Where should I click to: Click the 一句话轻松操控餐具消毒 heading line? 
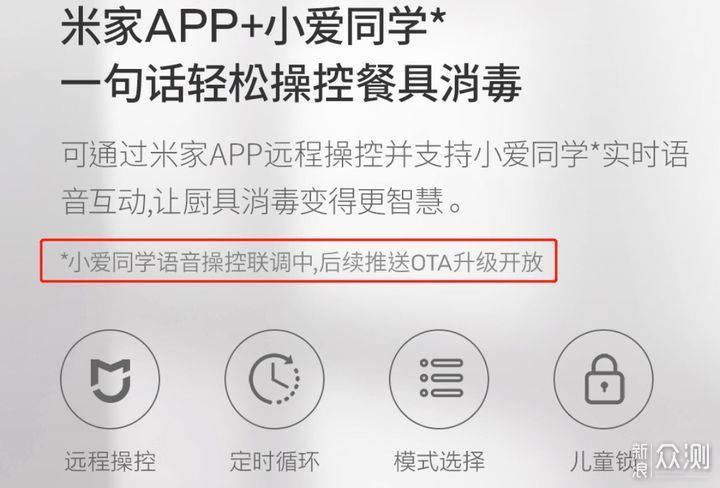(x=291, y=83)
